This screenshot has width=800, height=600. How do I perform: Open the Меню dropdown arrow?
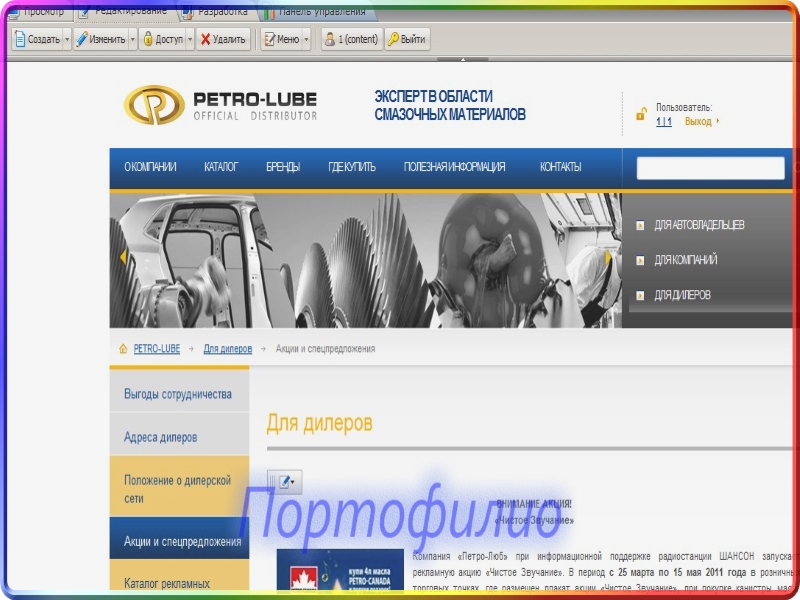tap(306, 39)
